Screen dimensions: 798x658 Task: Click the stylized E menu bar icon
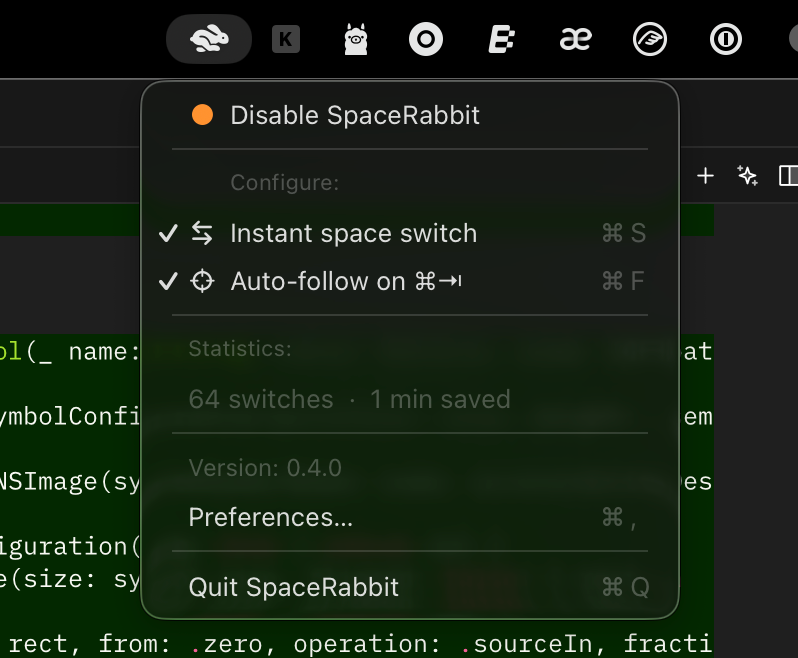[x=500, y=40]
